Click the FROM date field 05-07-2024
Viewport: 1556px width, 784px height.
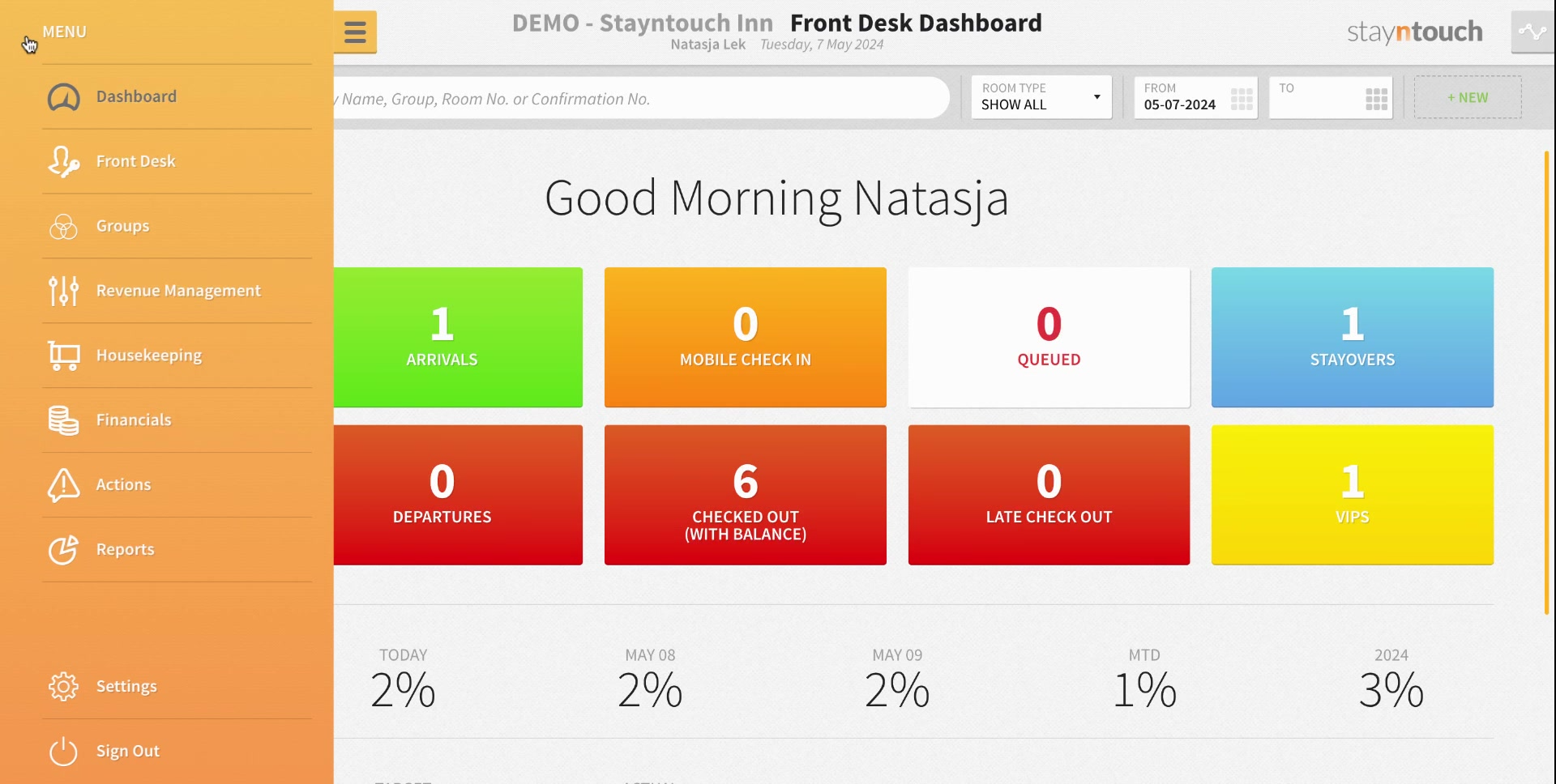tap(1195, 97)
